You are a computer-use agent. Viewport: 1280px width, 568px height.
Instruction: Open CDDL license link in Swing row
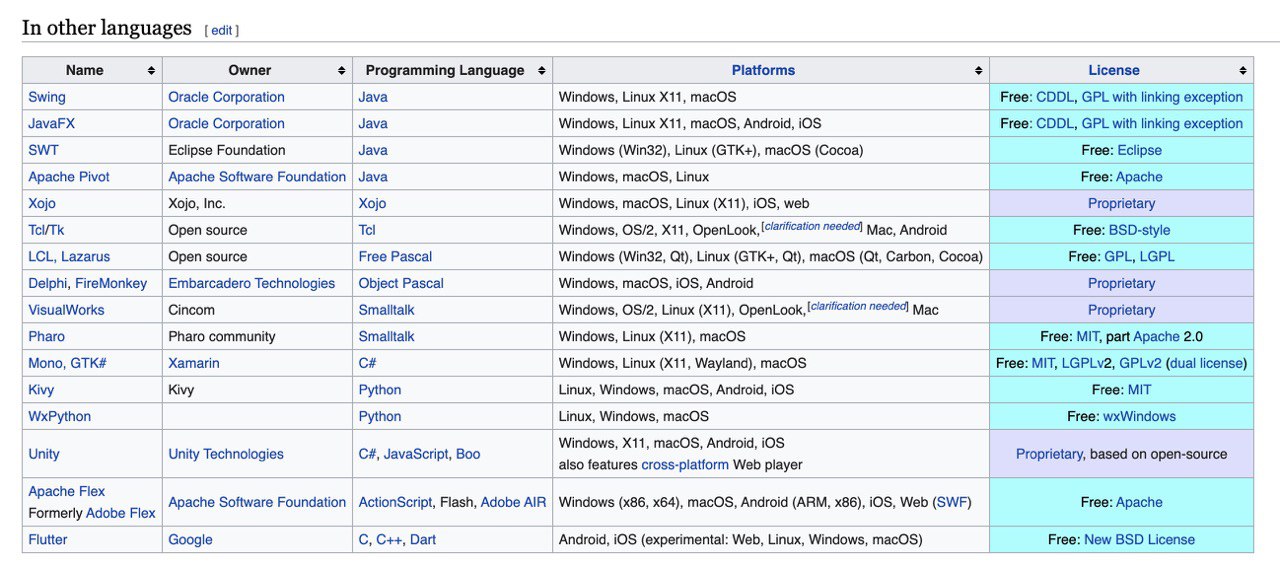(x=1055, y=97)
